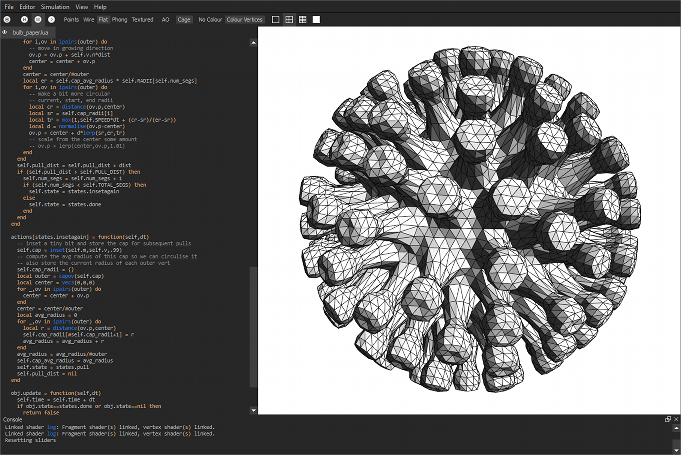The width and height of the screenshot is (681, 455).
Task: Choose the four-pane grid layout icon
Action: point(303,19)
